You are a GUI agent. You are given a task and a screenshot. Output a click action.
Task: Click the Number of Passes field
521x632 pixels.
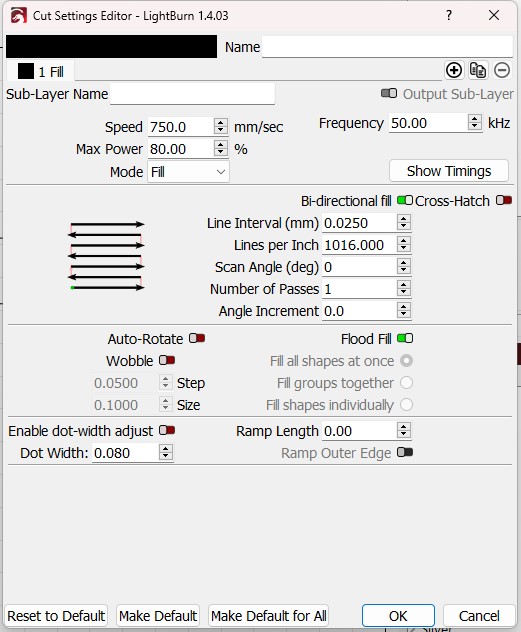click(359, 289)
